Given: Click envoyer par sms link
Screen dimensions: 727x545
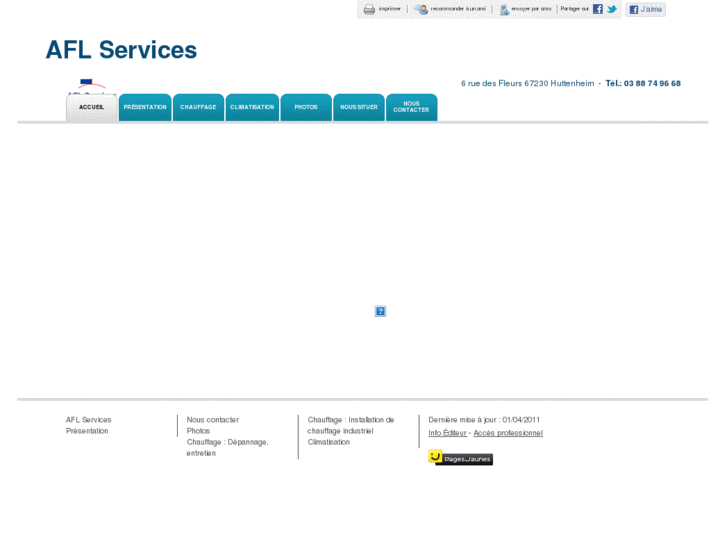Looking at the screenshot, I should [x=531, y=9].
